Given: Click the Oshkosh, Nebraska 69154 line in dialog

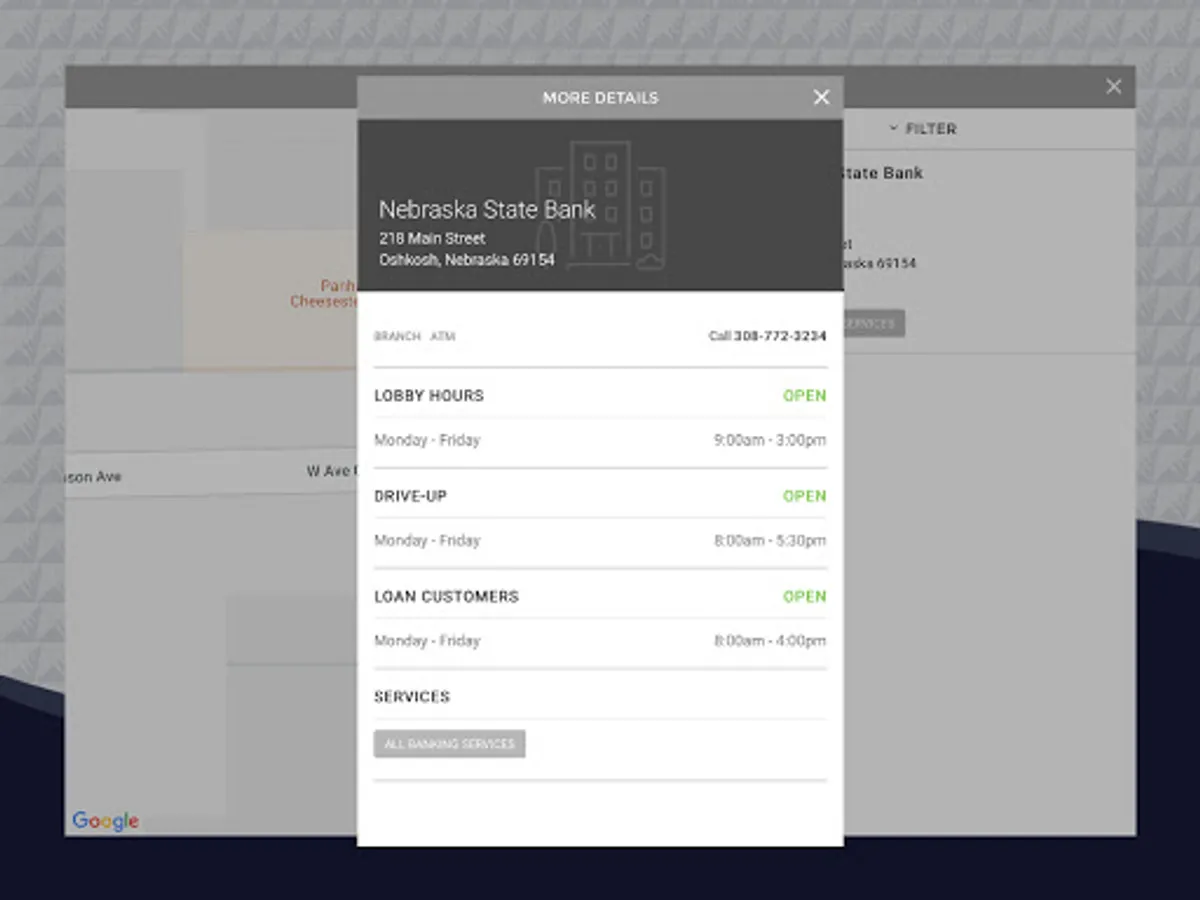Looking at the screenshot, I should point(466,260).
